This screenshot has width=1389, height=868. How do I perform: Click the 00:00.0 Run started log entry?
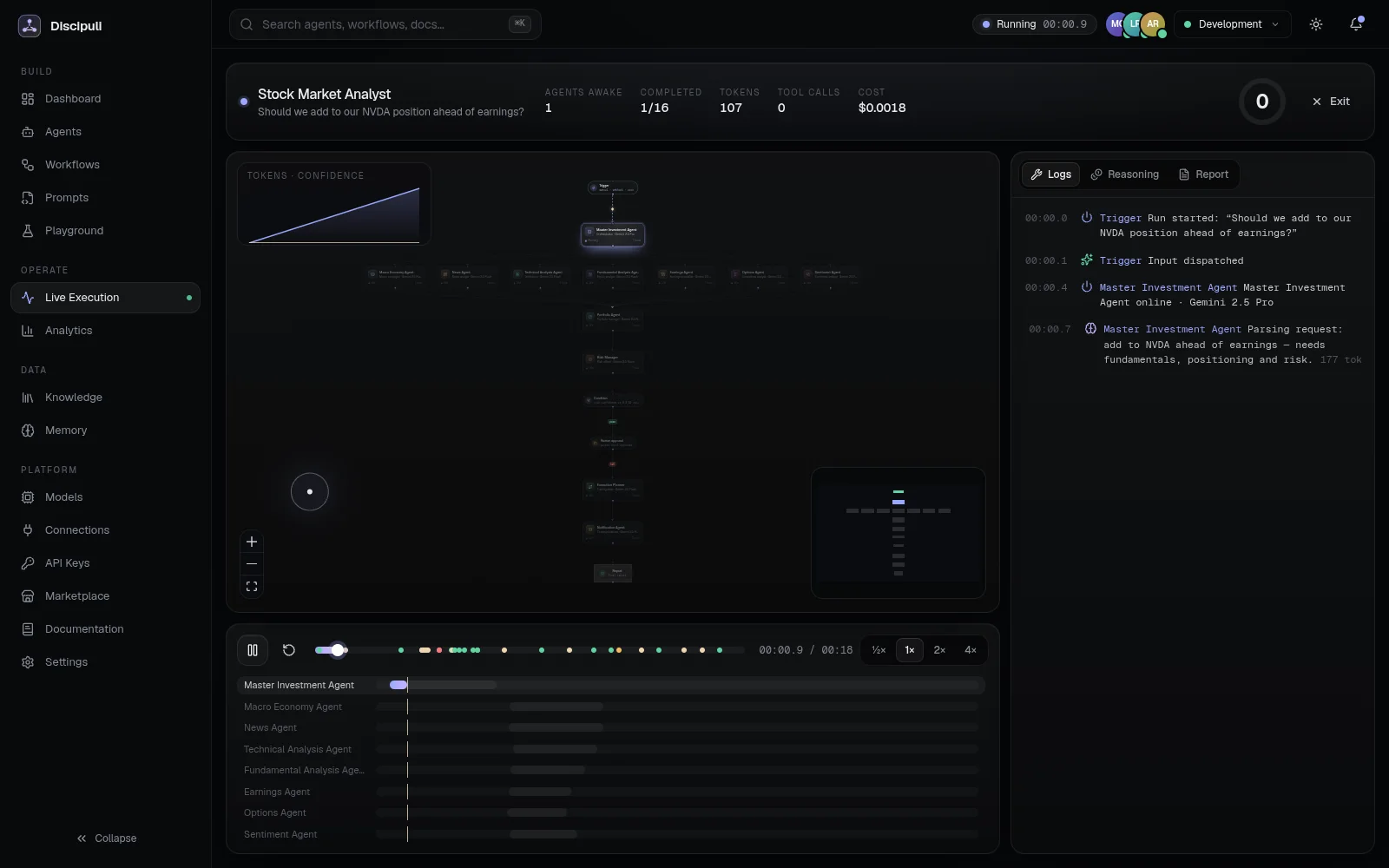pyautogui.click(x=1191, y=226)
